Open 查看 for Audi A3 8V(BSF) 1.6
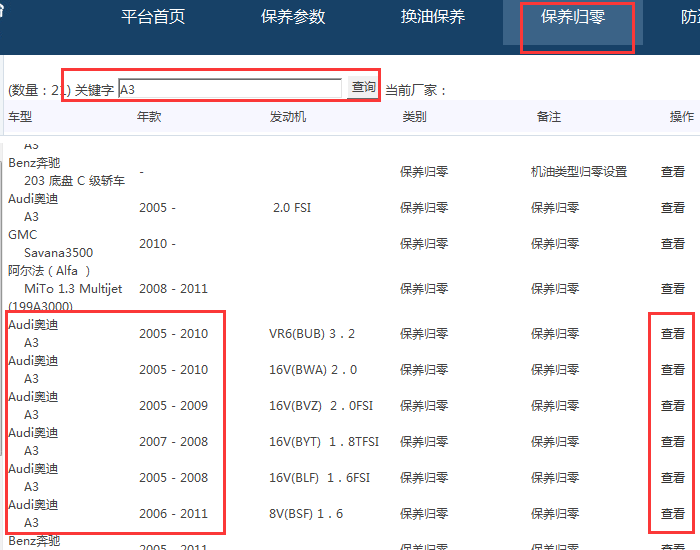Image resolution: width=700 pixels, height=550 pixels. click(673, 514)
